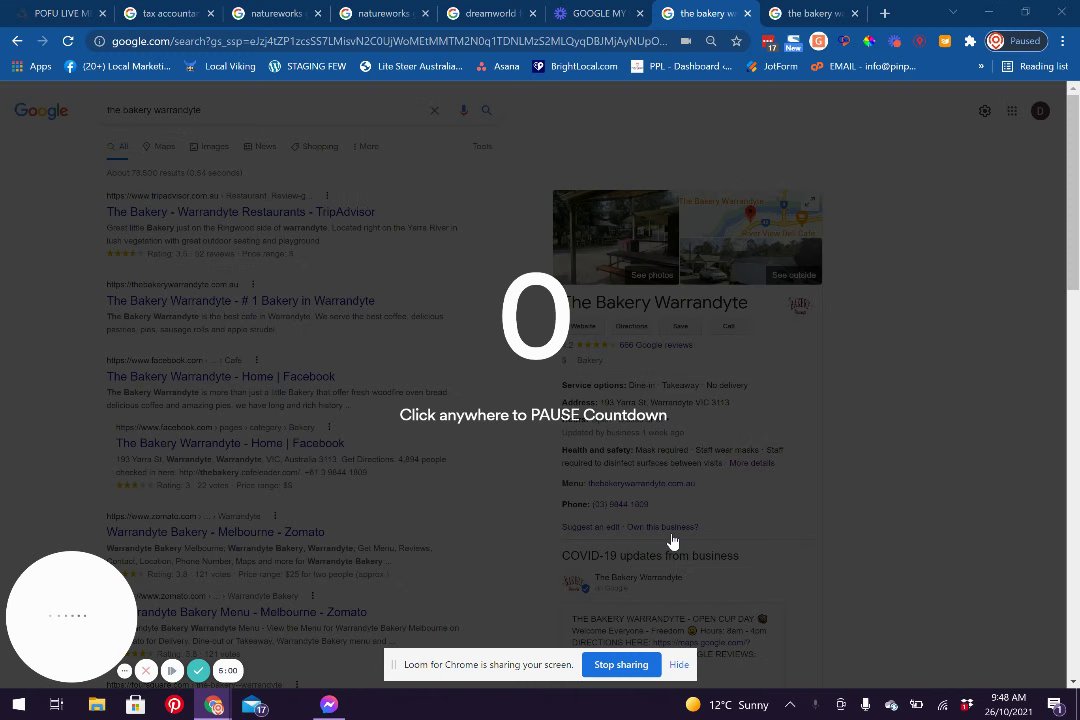Hide the Loom screen sharing notice
Viewport: 1080px width, 720px height.
[x=678, y=665]
